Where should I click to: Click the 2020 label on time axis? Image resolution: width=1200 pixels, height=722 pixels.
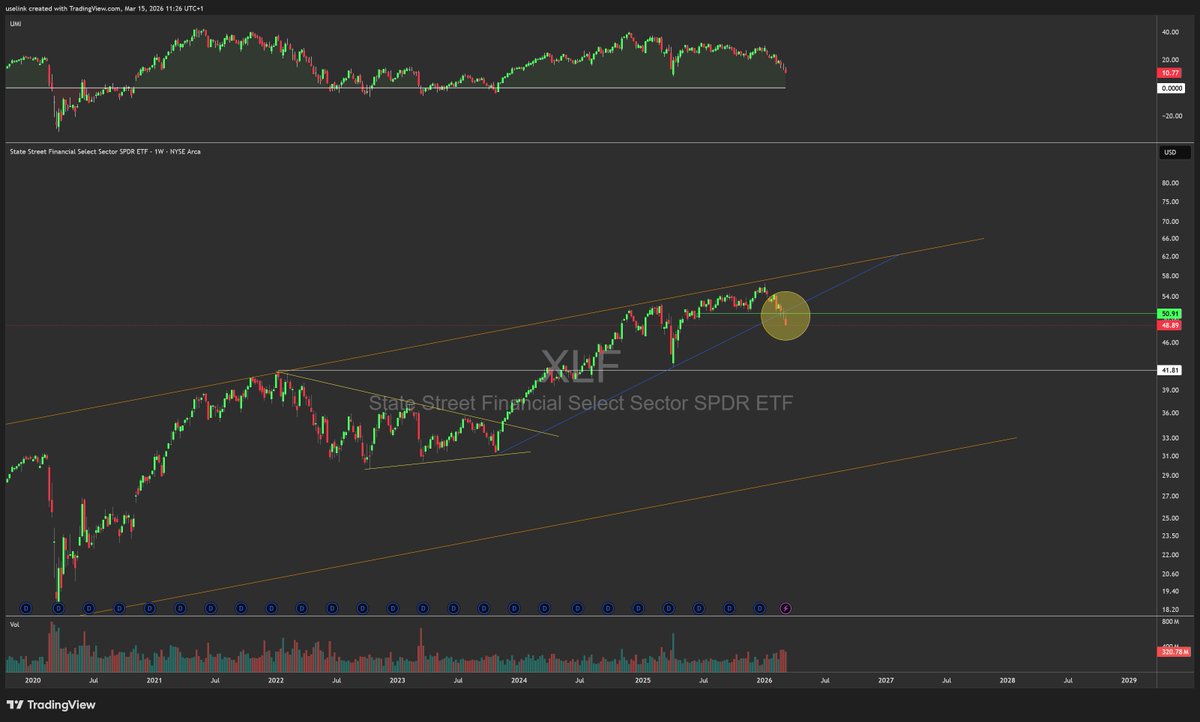(x=33, y=679)
